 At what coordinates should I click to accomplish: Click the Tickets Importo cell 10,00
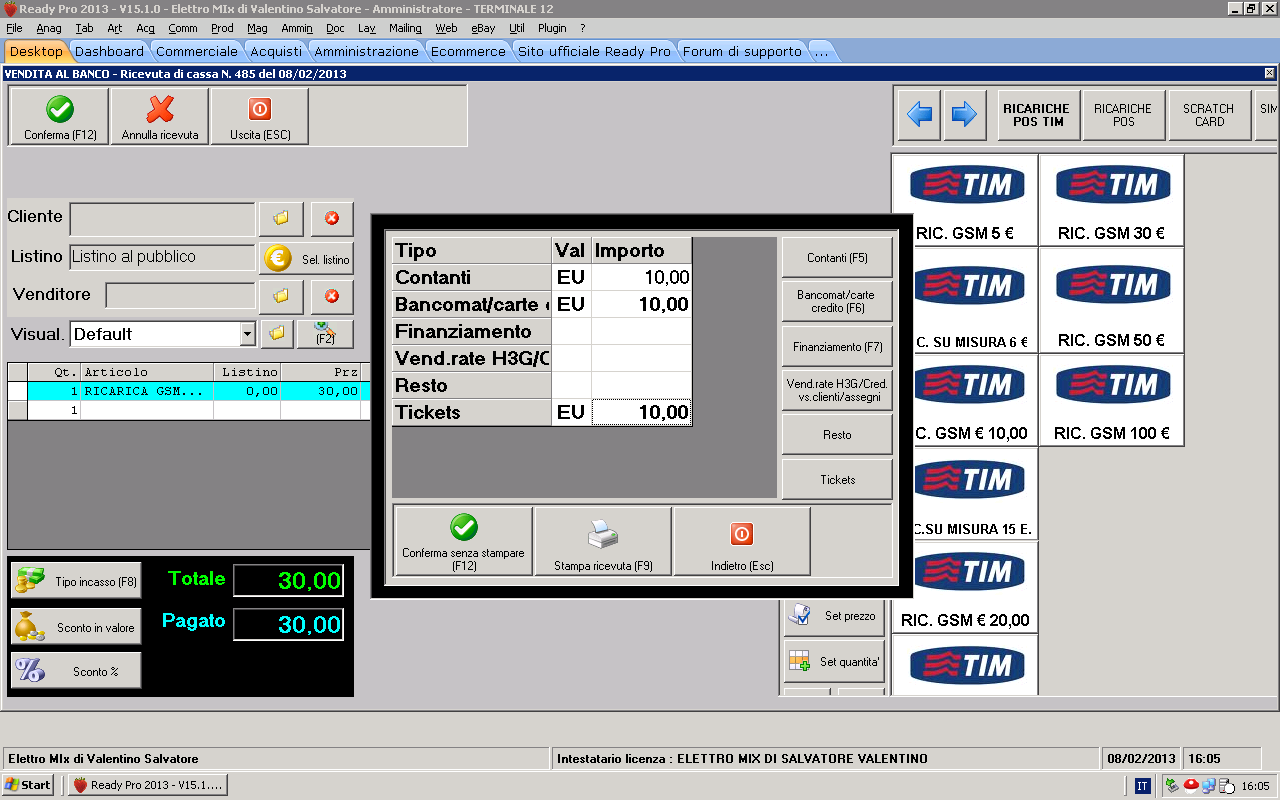[x=641, y=412]
